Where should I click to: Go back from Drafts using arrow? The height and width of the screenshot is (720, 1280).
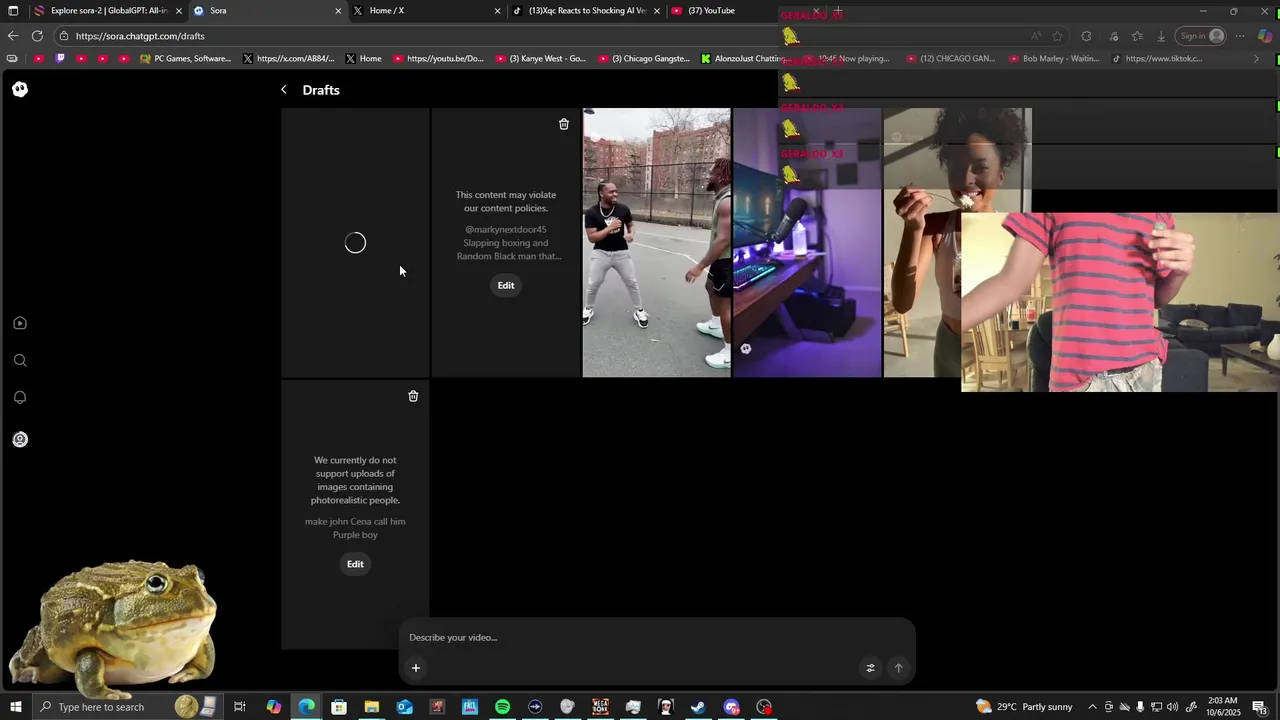pyautogui.click(x=284, y=90)
